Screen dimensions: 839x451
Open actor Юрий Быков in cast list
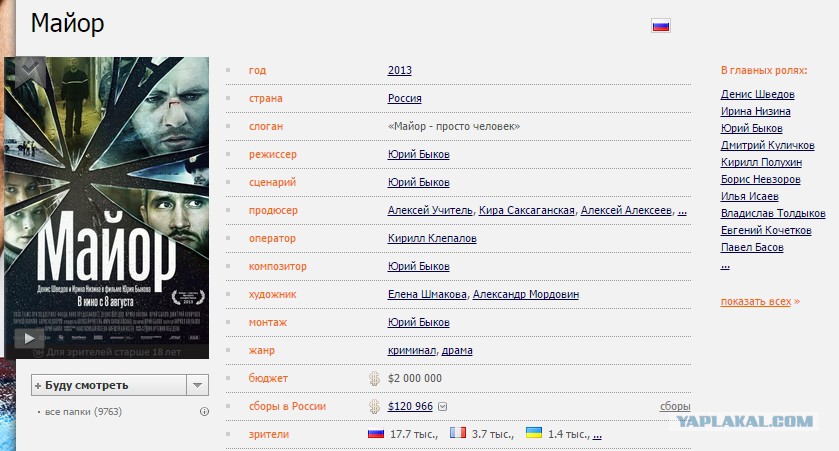(751, 128)
